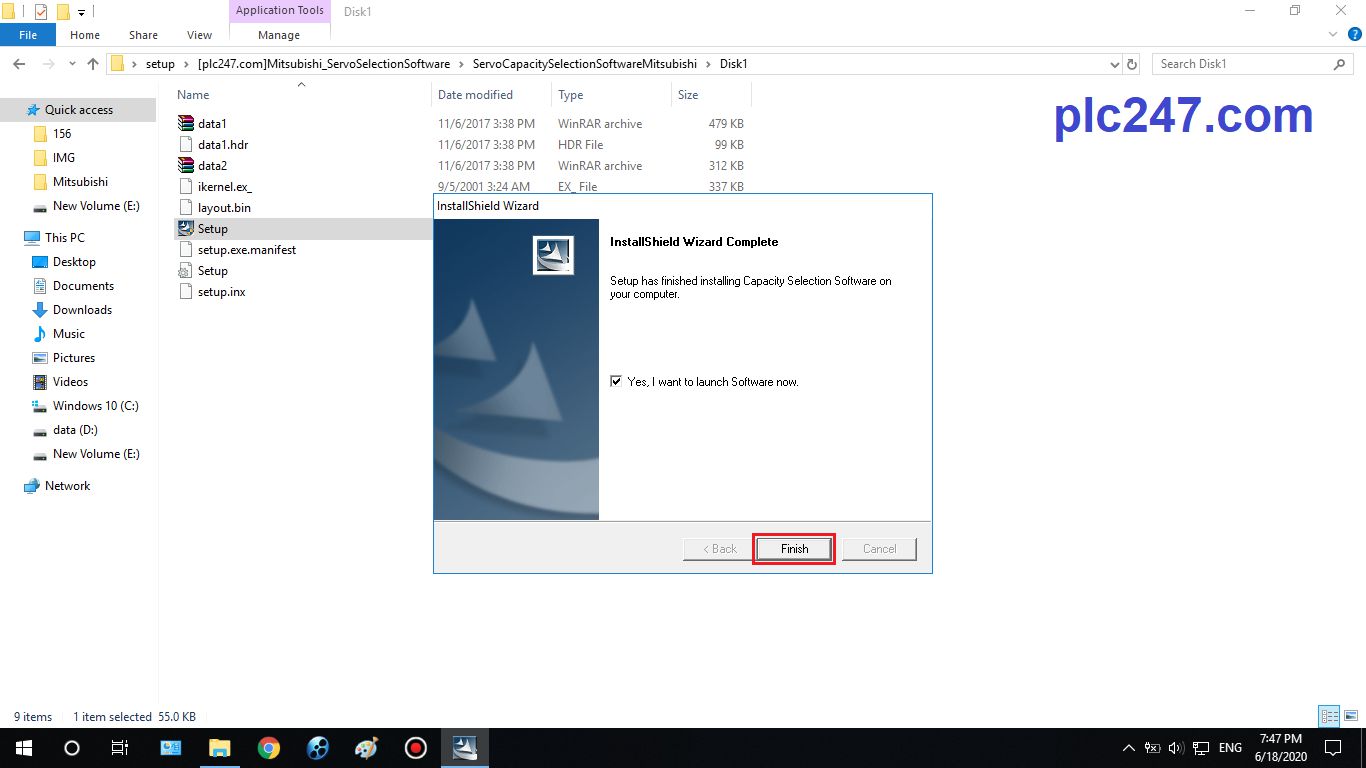Open the data1 WinRAR archive icon
This screenshot has width=1366, height=768.
[186, 124]
